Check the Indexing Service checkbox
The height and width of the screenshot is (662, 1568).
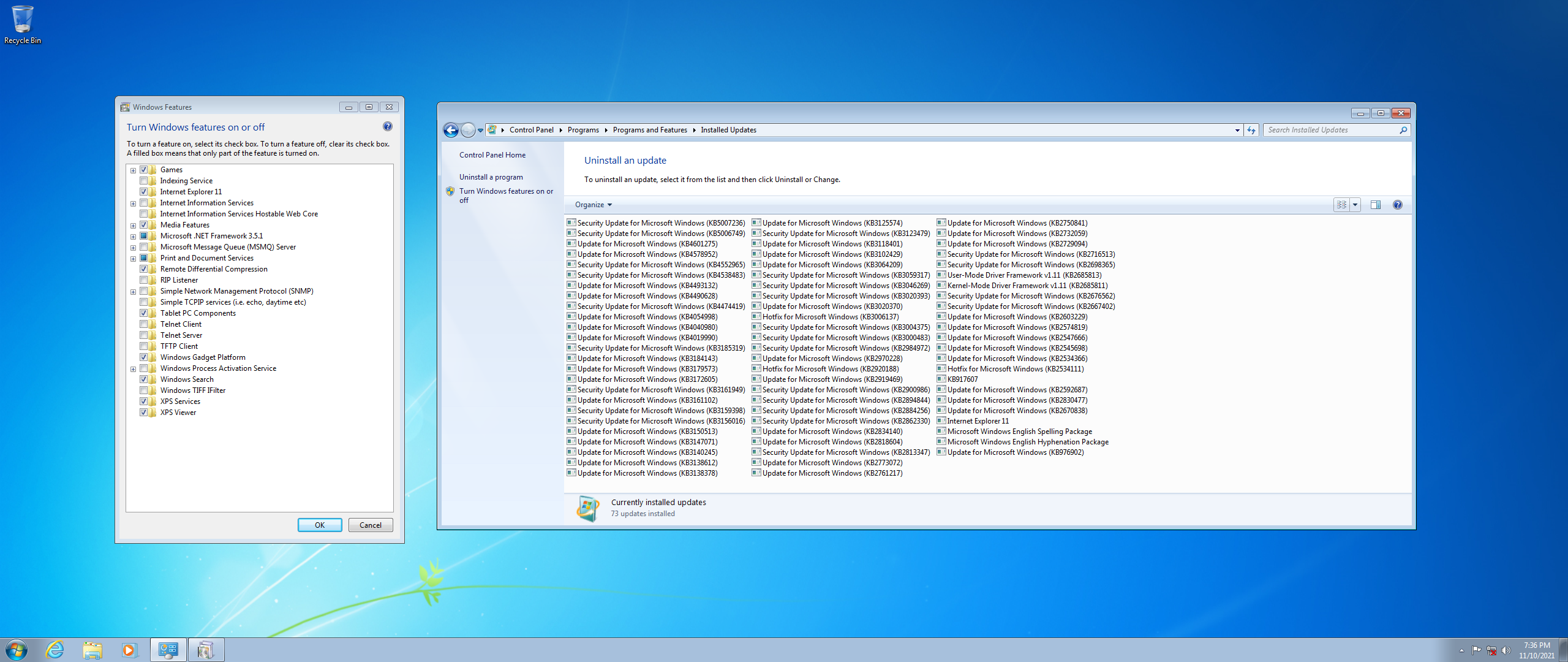coord(144,181)
